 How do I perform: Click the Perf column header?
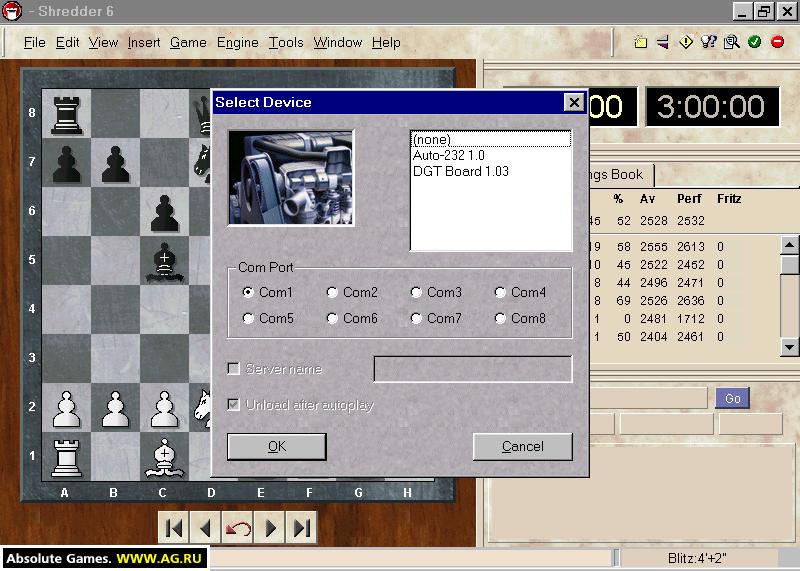[689, 198]
